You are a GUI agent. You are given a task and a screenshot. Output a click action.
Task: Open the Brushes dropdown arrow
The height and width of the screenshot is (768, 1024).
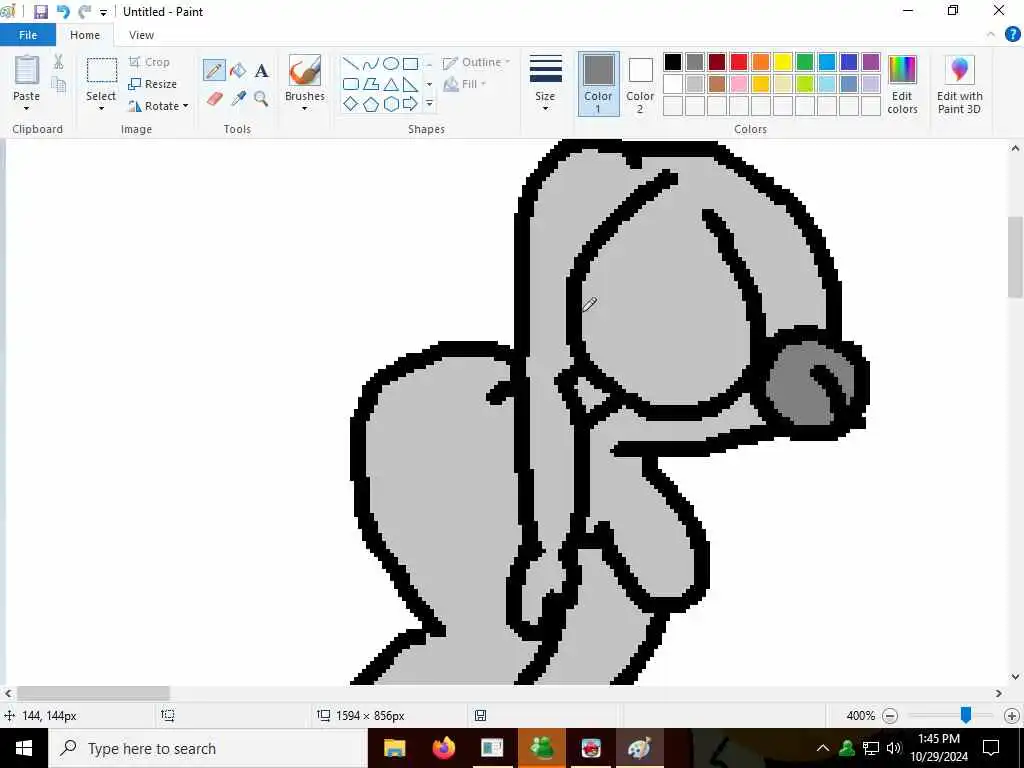(x=305, y=108)
